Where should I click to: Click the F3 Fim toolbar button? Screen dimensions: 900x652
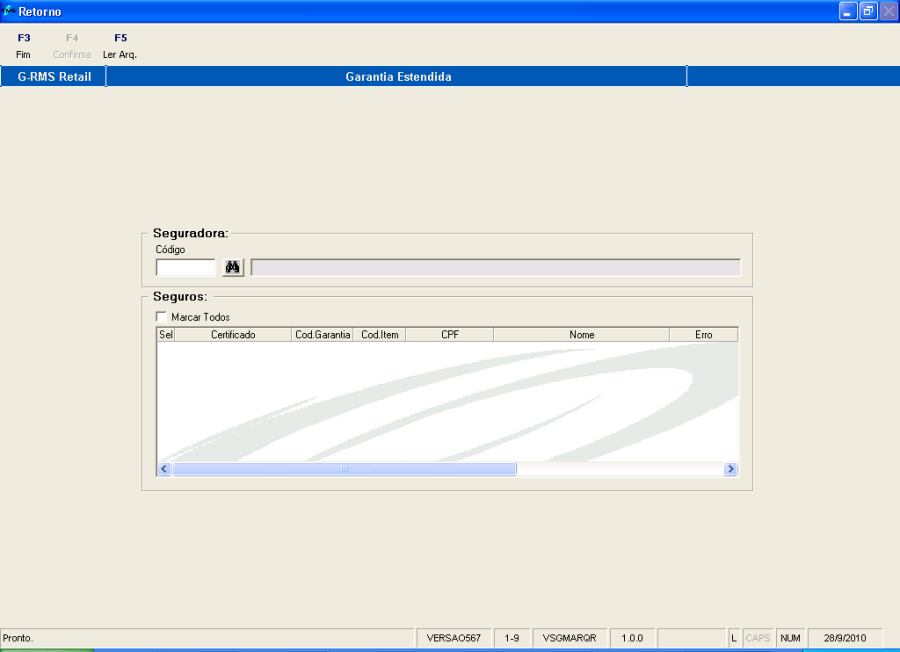pos(24,46)
